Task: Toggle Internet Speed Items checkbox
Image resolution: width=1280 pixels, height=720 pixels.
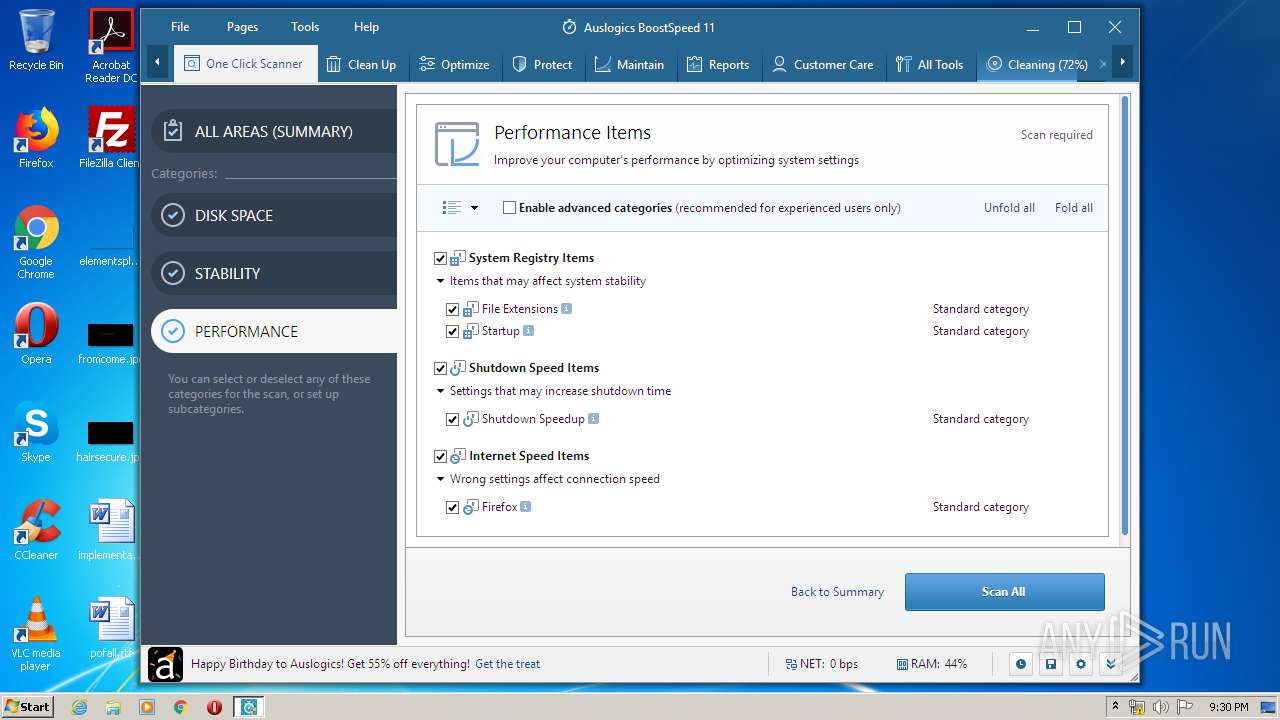Action: pos(440,456)
